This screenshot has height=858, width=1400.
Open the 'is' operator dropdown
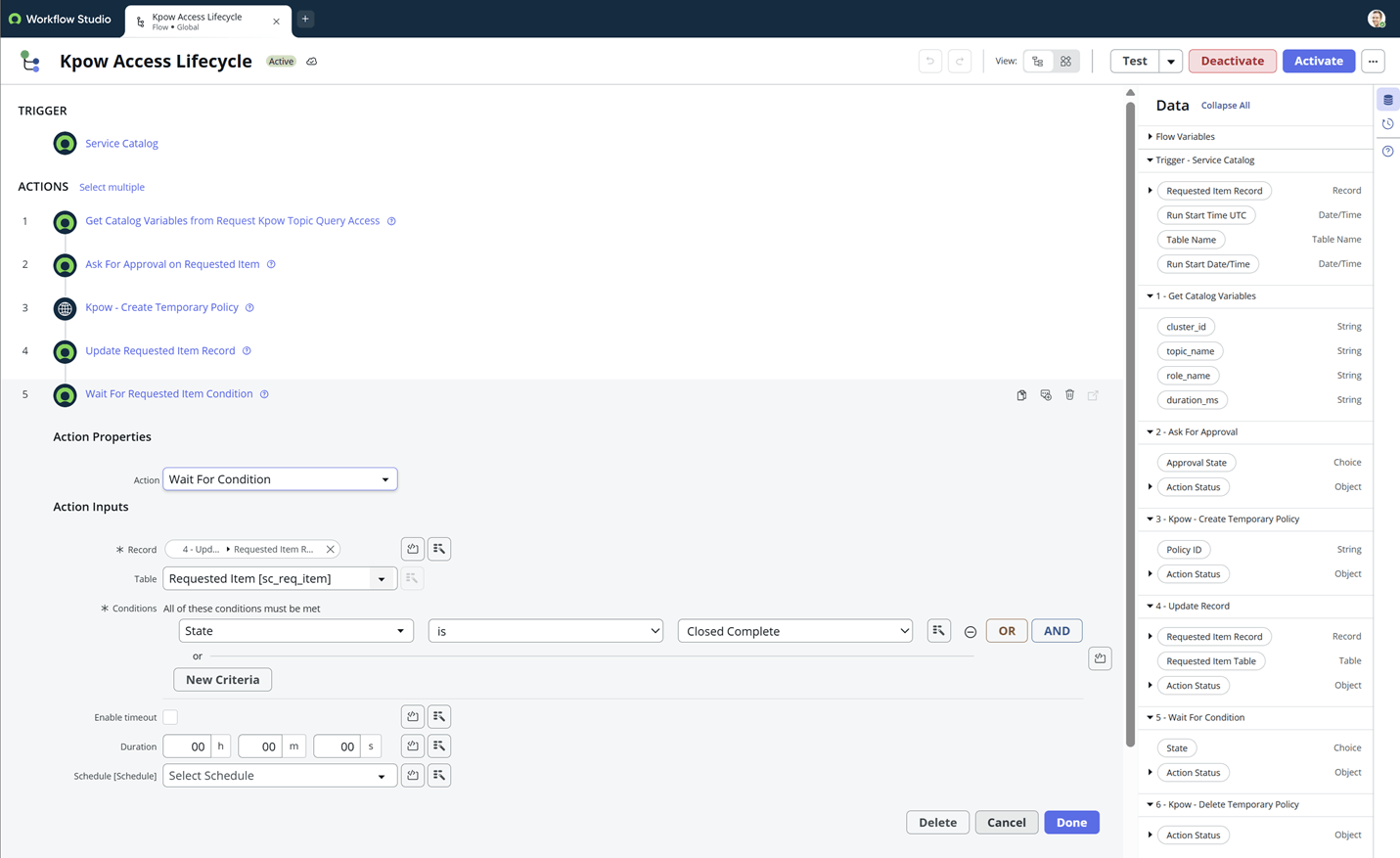click(x=546, y=631)
